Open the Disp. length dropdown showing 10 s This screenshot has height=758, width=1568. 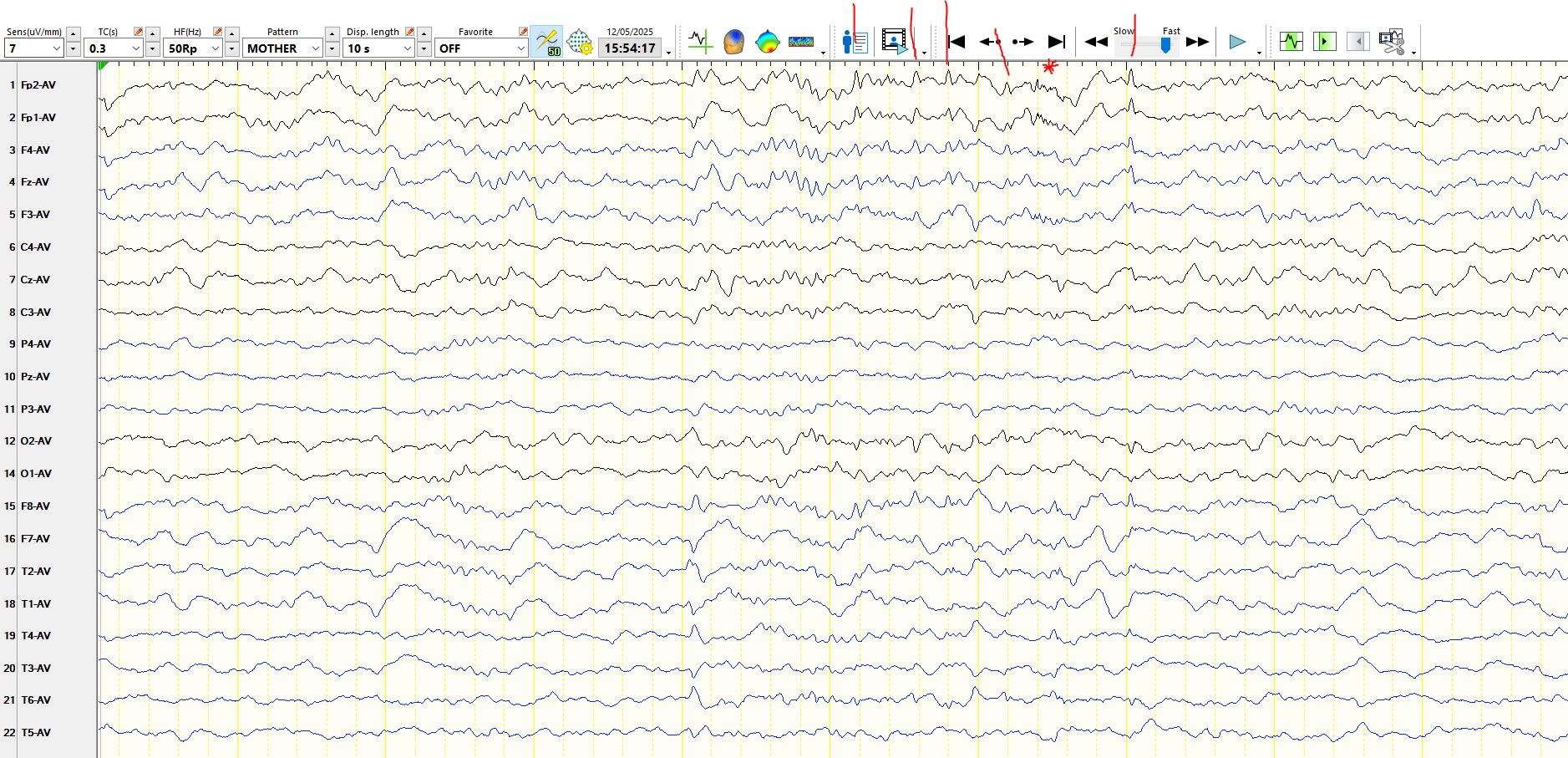(378, 48)
